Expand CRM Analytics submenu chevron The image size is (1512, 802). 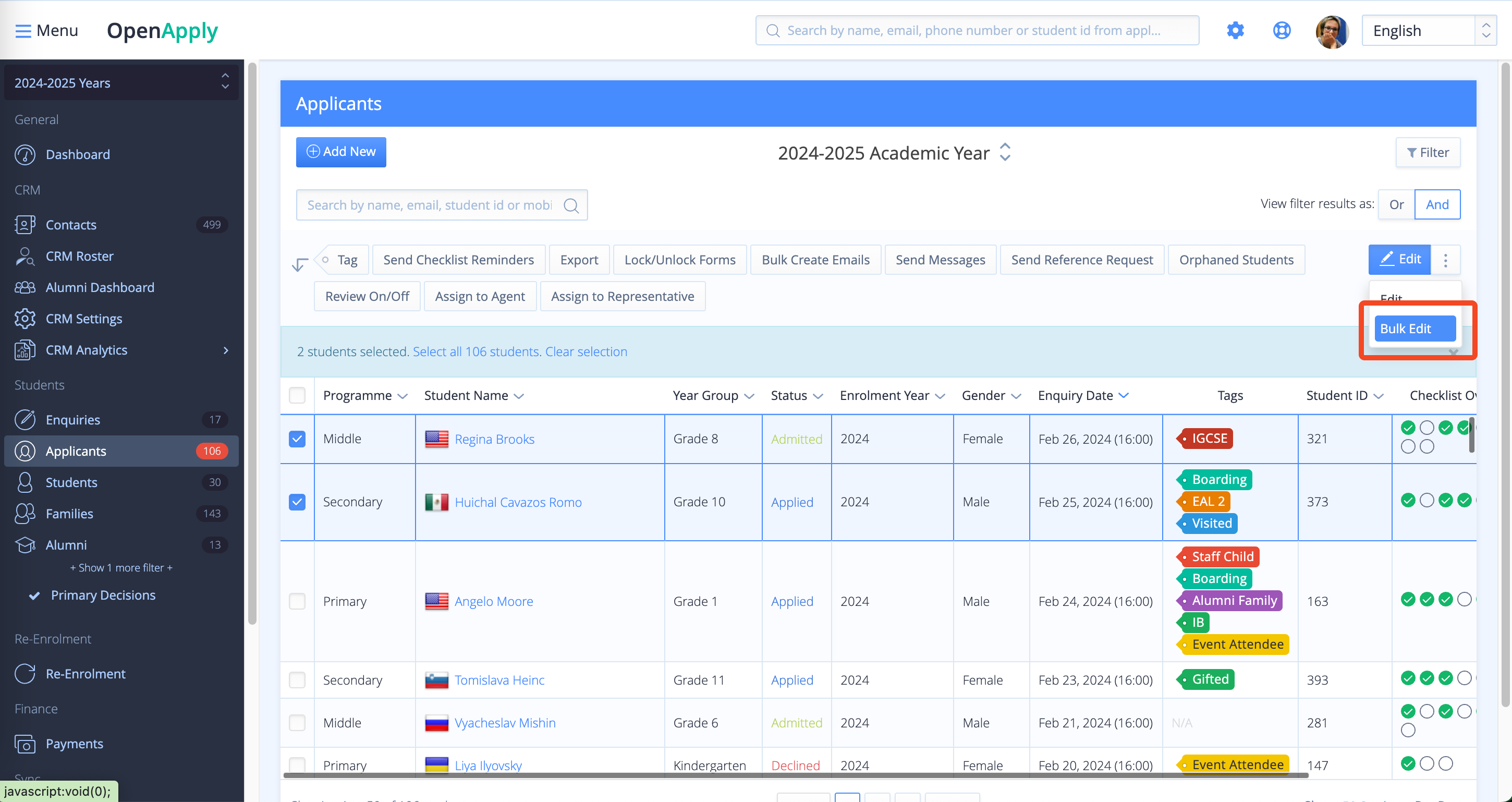[226, 350]
